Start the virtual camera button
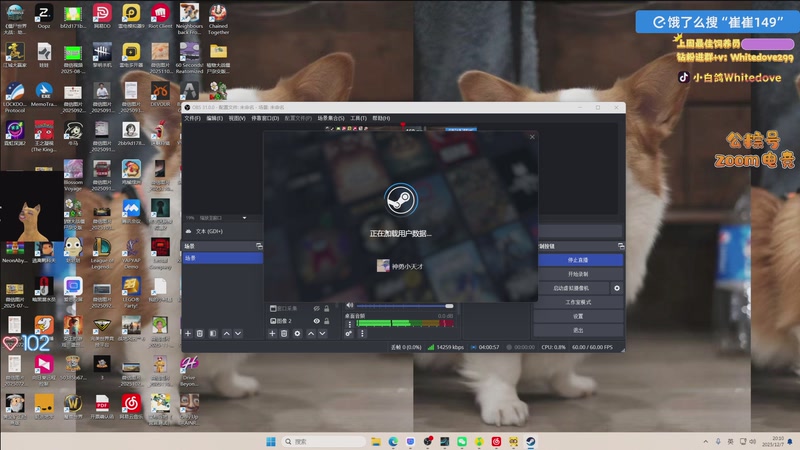The height and width of the screenshot is (450, 800). coord(571,288)
